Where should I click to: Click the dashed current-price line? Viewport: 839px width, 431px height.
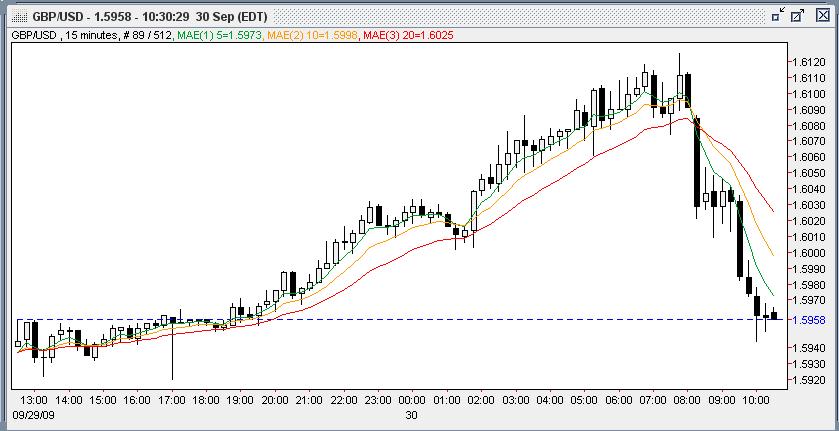click(400, 320)
